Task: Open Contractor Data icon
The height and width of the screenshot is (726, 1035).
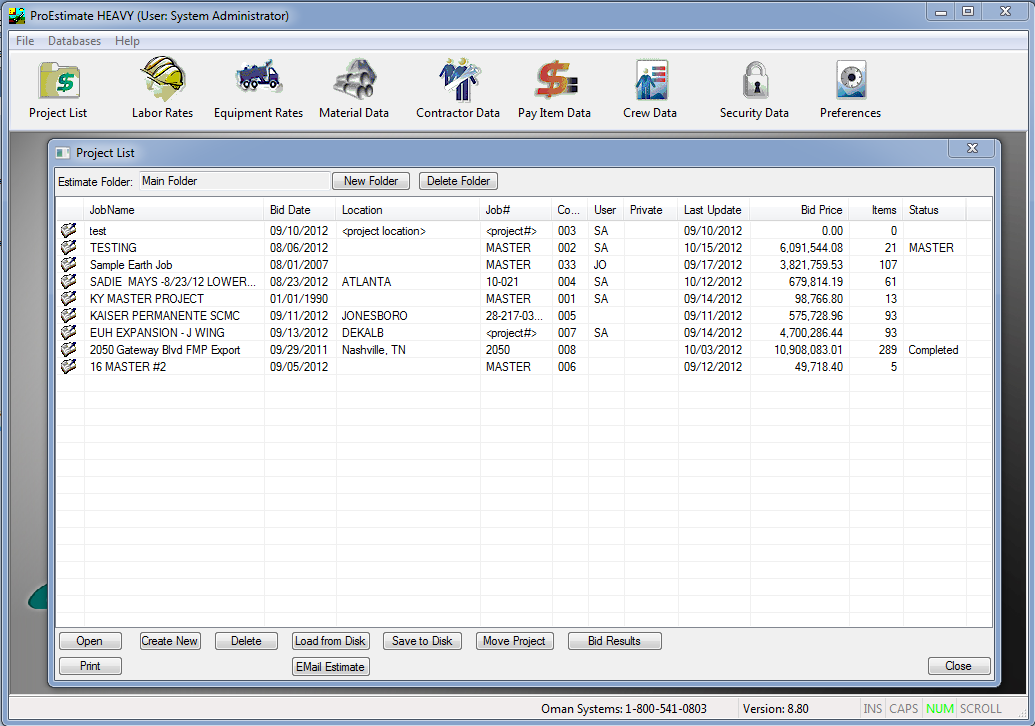Action: pos(459,79)
